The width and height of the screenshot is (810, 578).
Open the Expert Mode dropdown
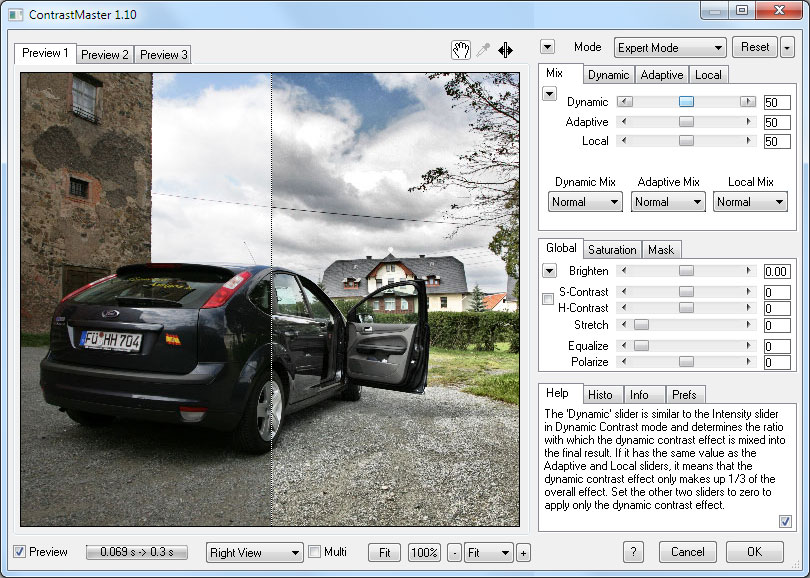pyautogui.click(x=670, y=47)
